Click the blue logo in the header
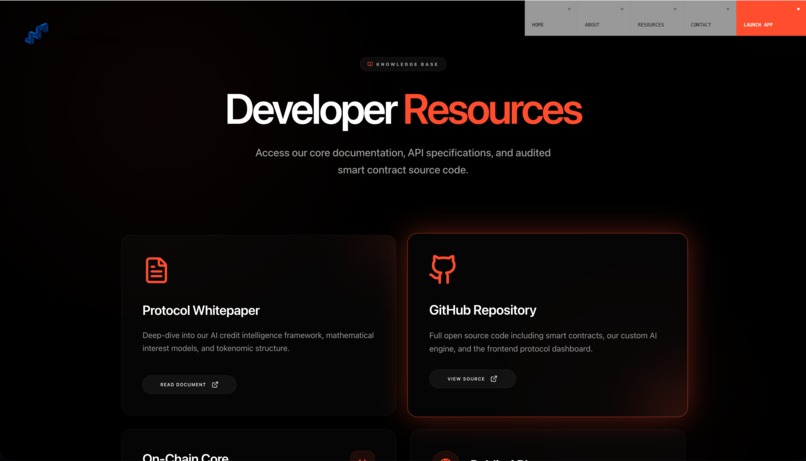This screenshot has width=806, height=461. click(36, 33)
